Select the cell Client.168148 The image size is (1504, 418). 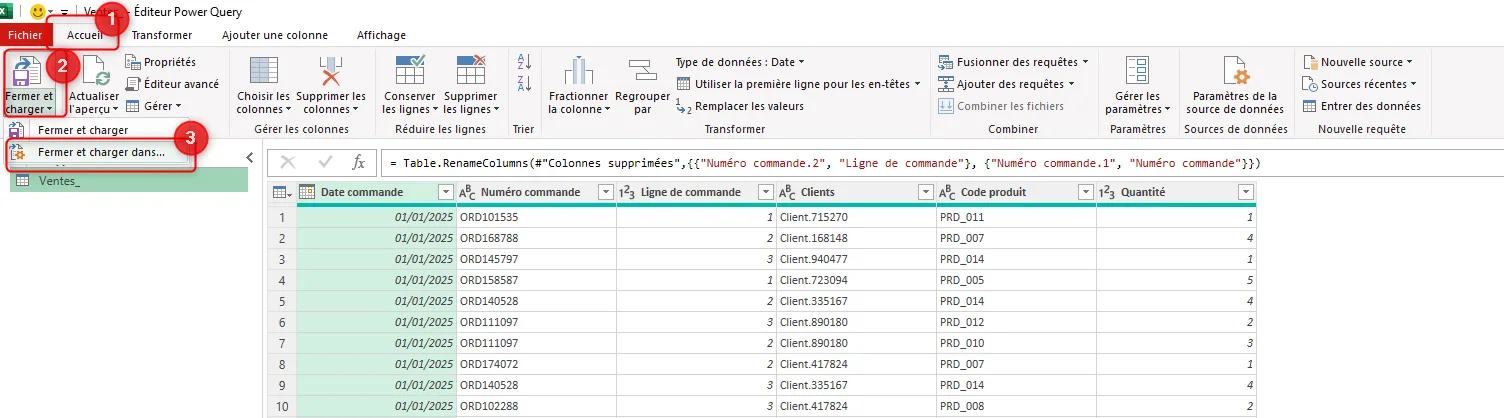pos(856,238)
